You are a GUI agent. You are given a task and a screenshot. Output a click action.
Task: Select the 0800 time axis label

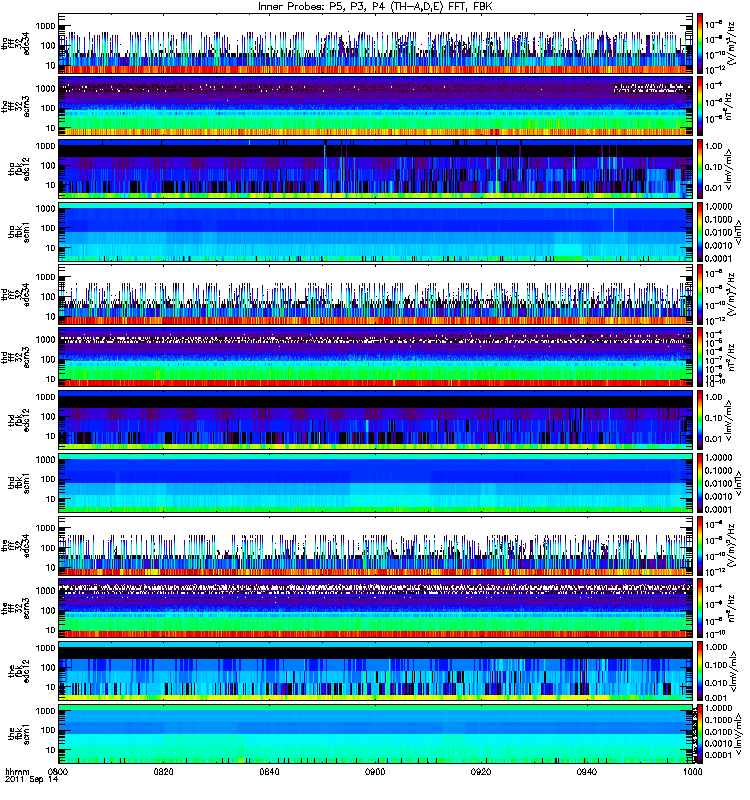pyautogui.click(x=58, y=771)
